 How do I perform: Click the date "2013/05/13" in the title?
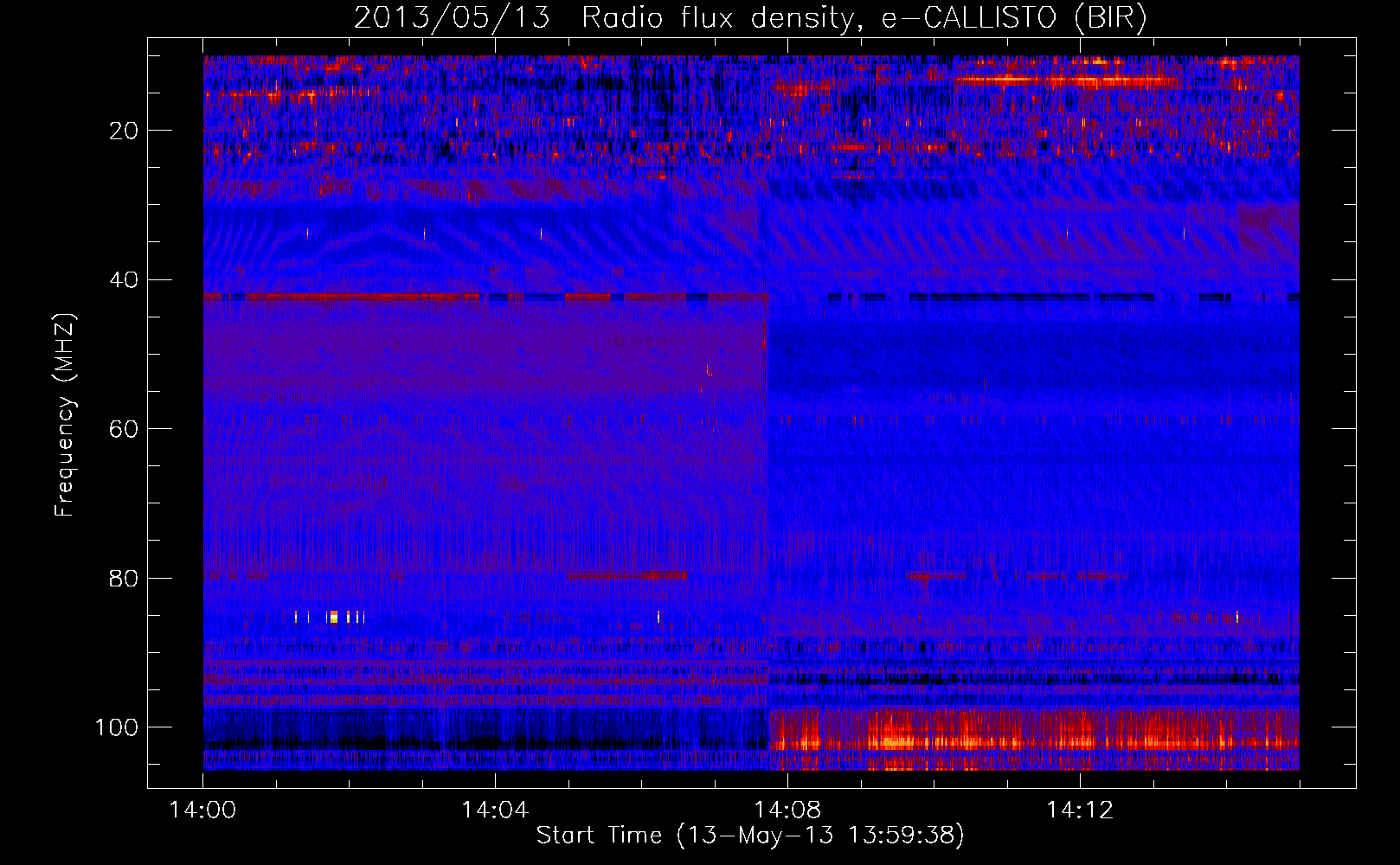[x=452, y=18]
